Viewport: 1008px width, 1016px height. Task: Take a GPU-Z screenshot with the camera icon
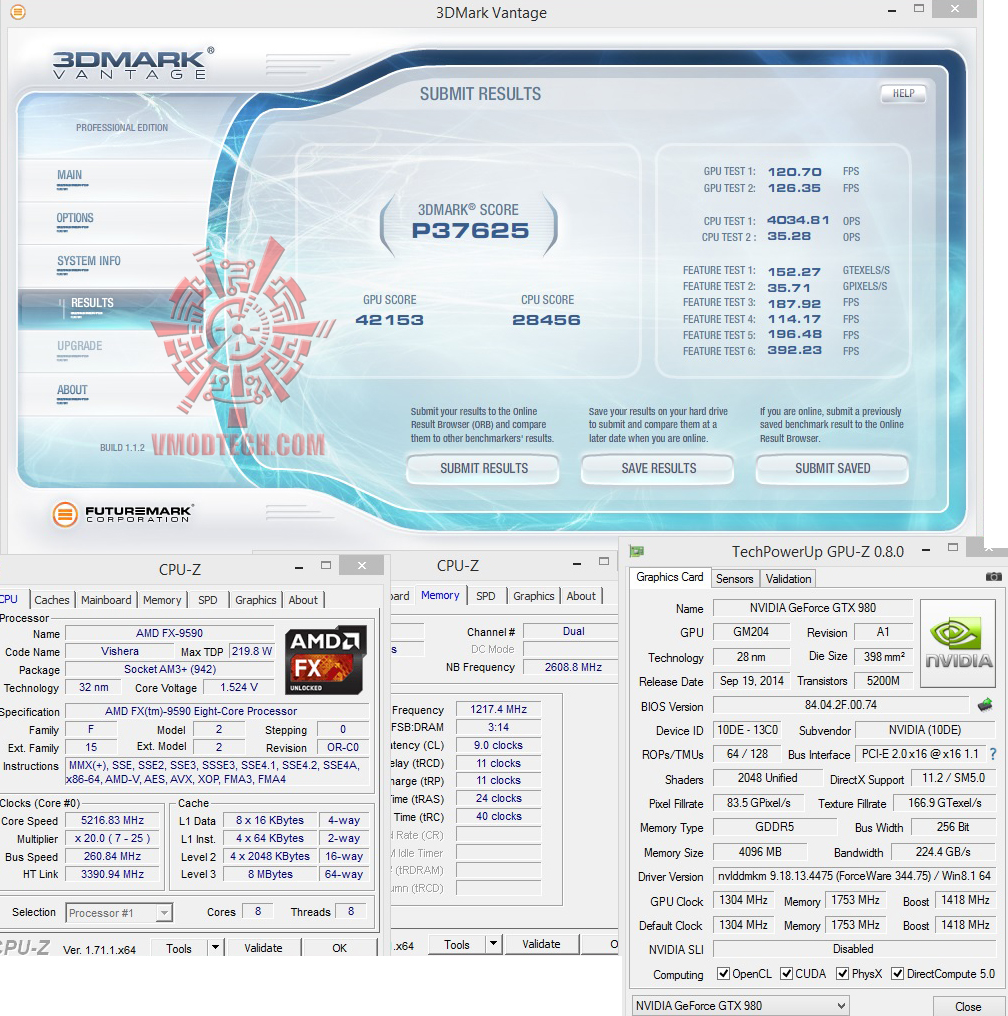pos(993,577)
